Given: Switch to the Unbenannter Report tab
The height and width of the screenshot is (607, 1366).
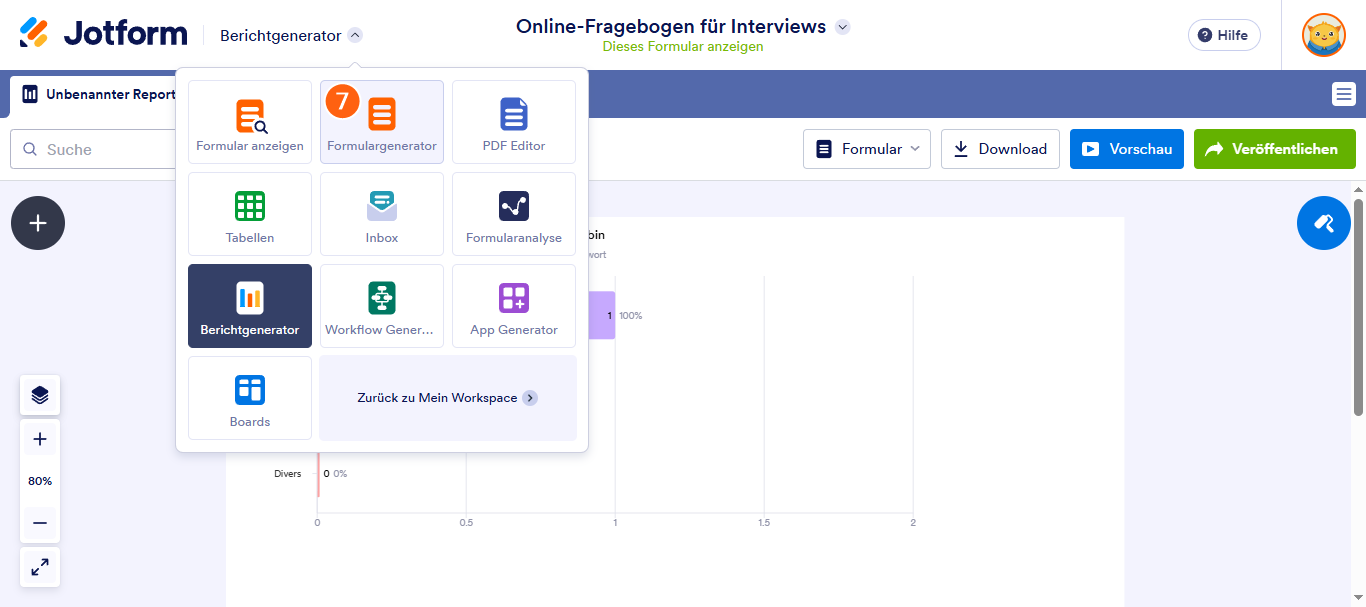Looking at the screenshot, I should click(99, 95).
